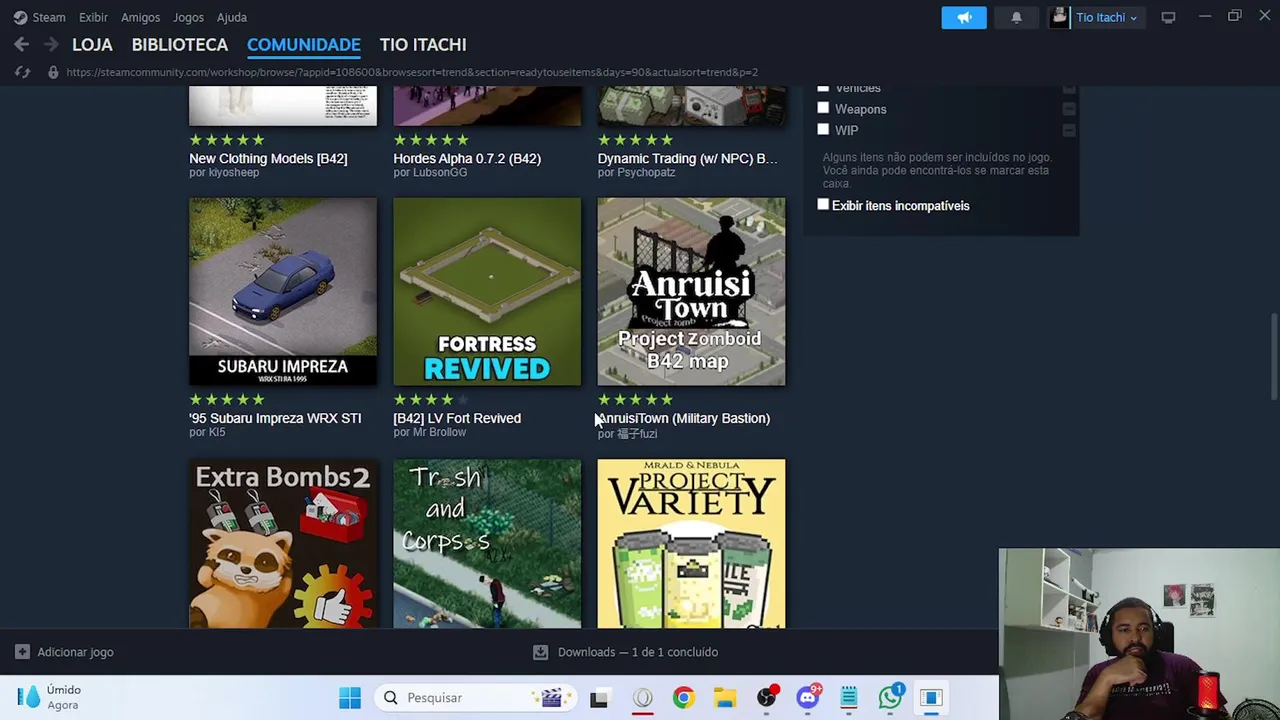Open Steam announcements megaphone button
The width and height of the screenshot is (1280, 720).
(964, 17)
